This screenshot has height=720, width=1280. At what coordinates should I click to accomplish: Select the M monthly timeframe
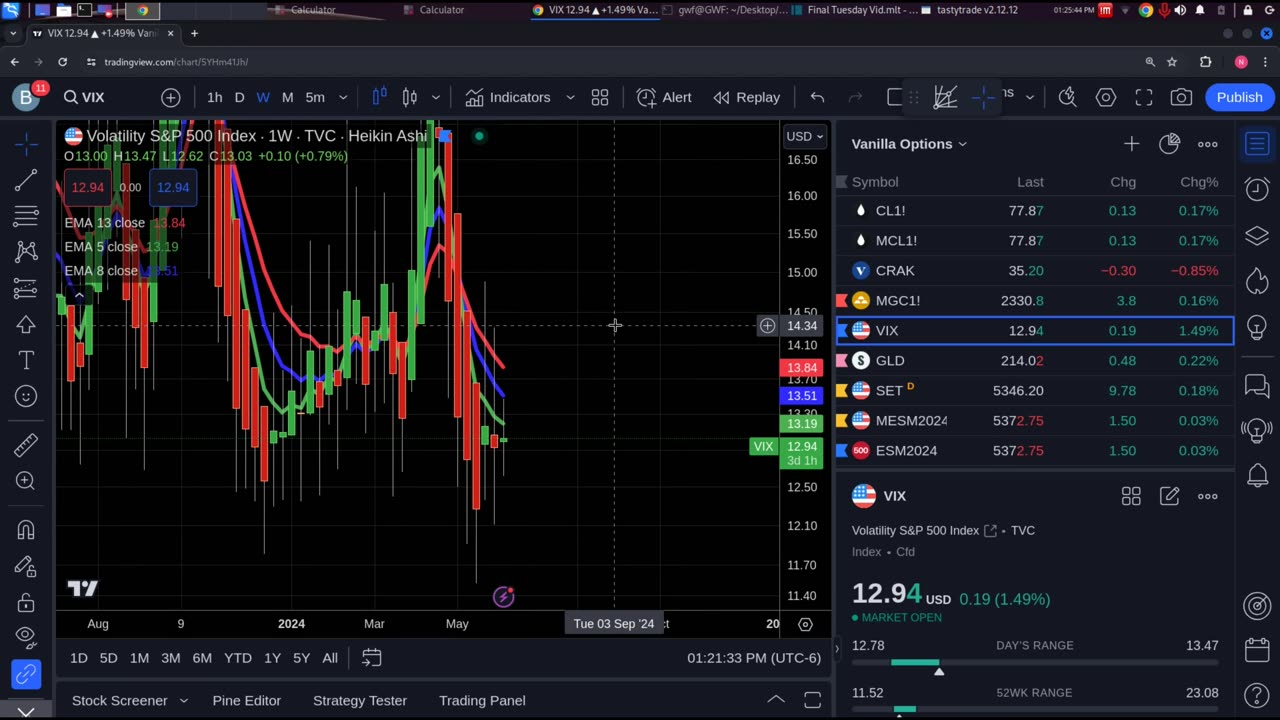(287, 97)
